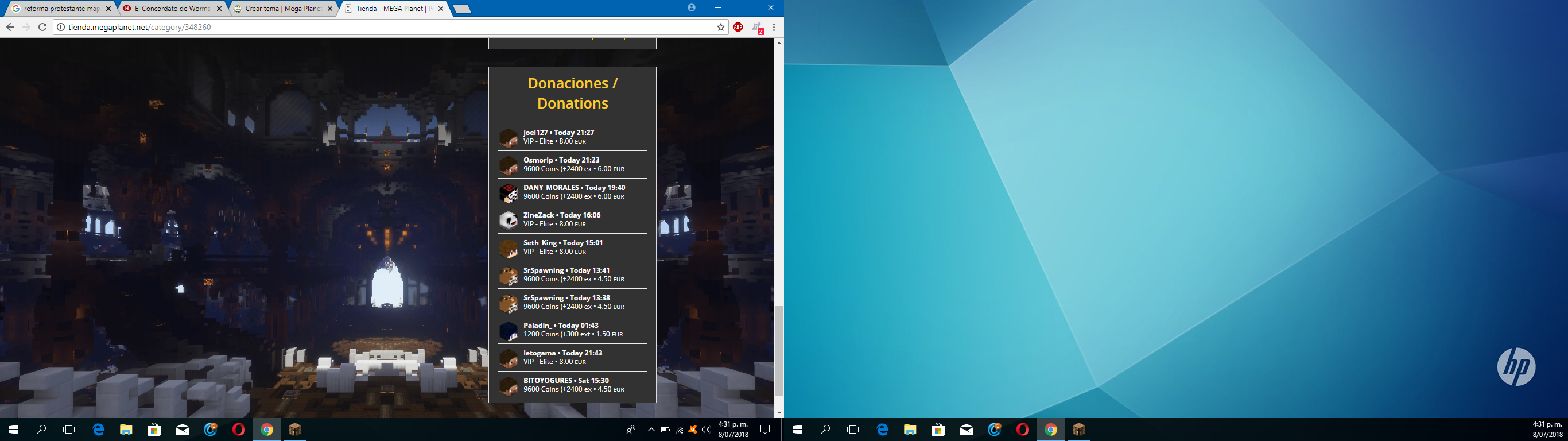Bookmark this page with the star
The image size is (1568, 441).
[721, 27]
